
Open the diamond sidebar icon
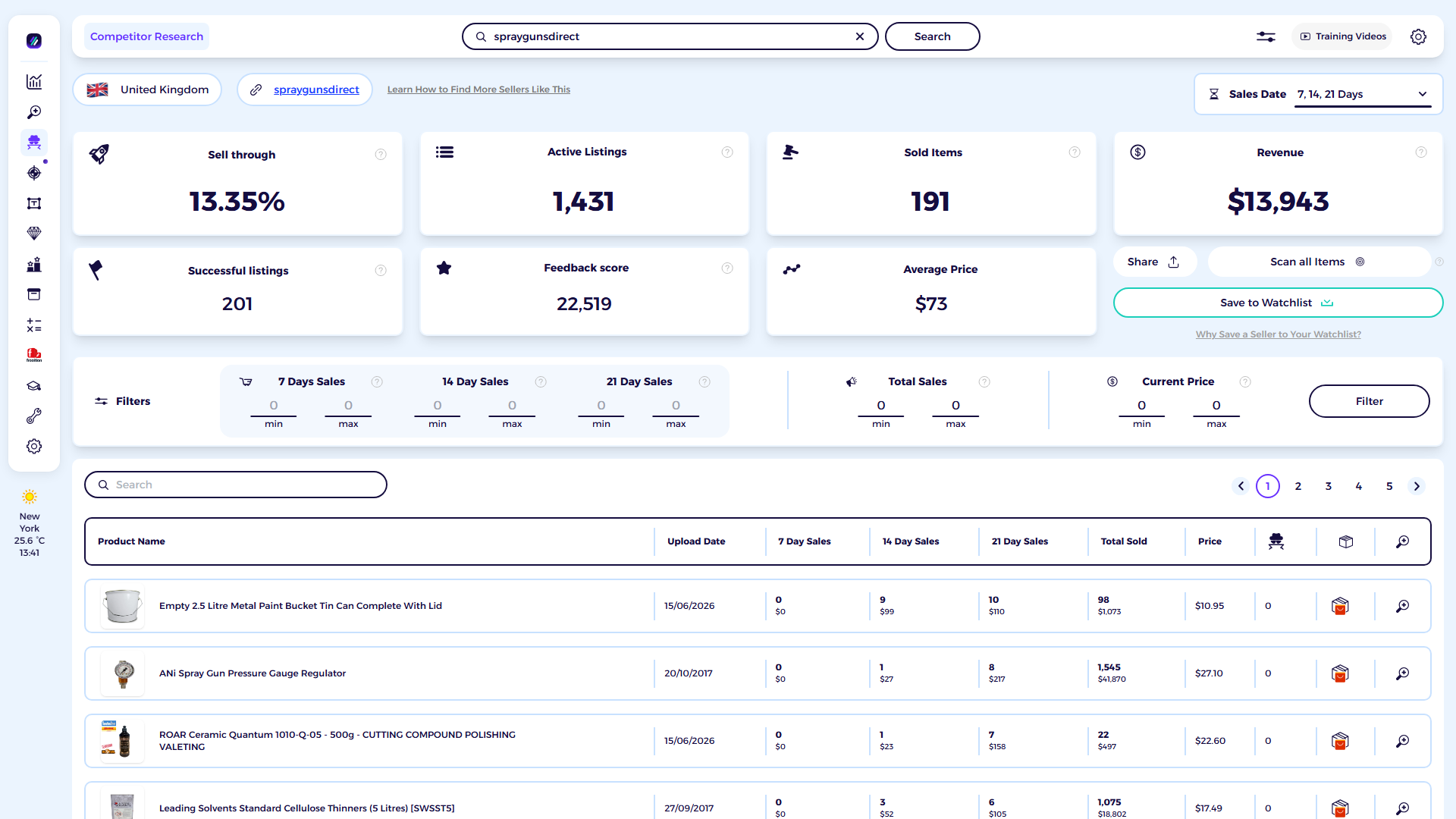point(34,234)
